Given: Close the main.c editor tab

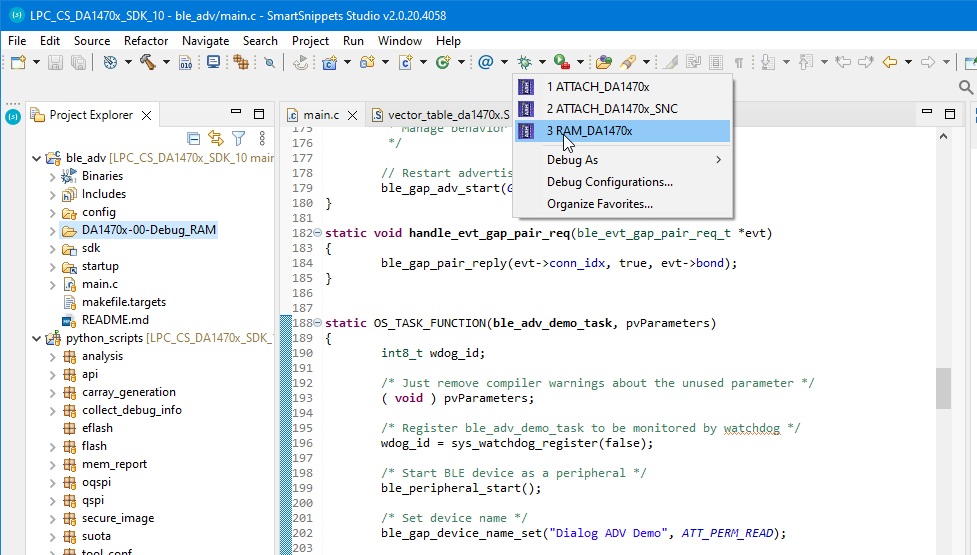Looking at the screenshot, I should [x=352, y=115].
